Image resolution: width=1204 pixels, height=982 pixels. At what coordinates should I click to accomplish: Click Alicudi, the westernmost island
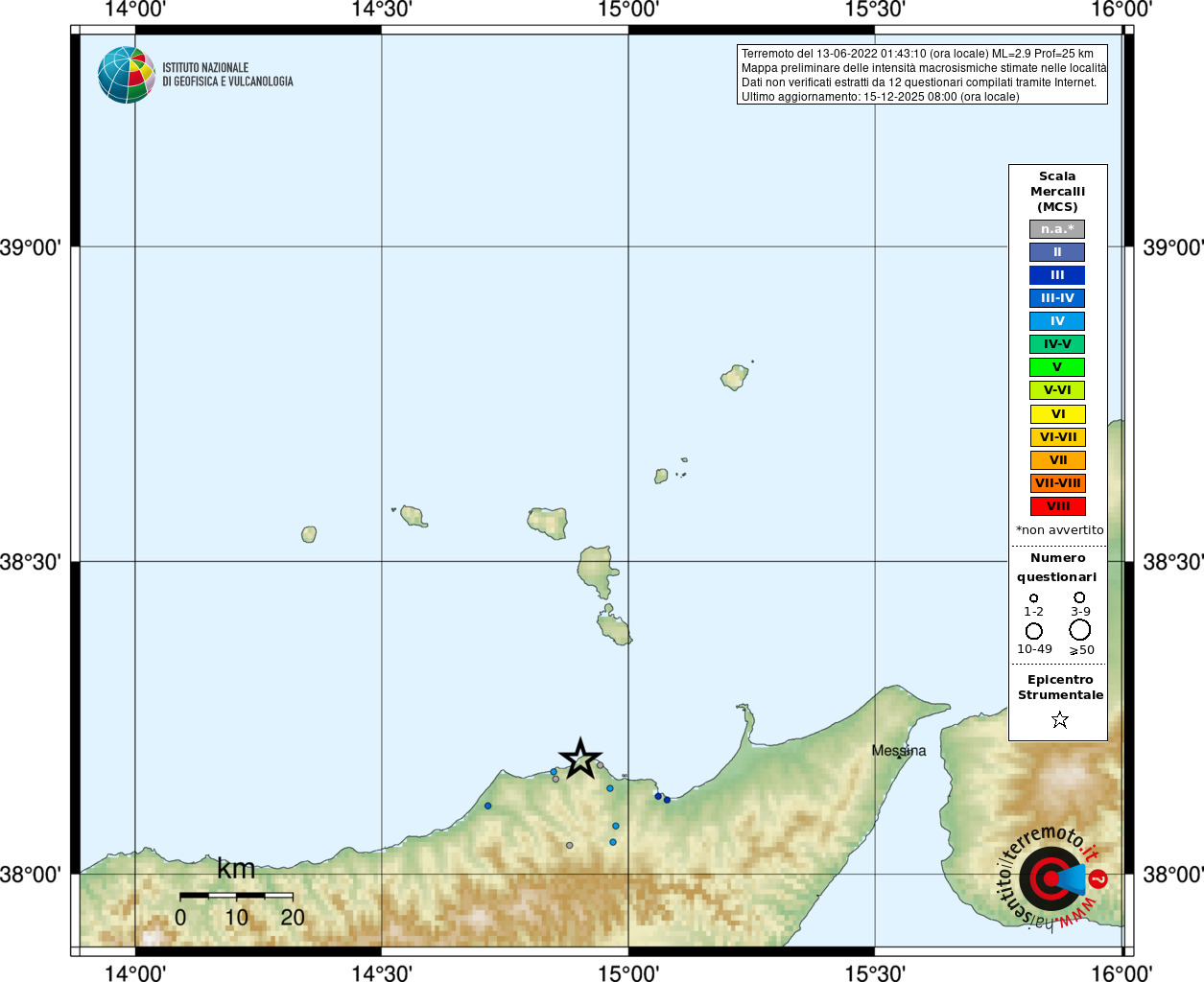click(x=309, y=534)
